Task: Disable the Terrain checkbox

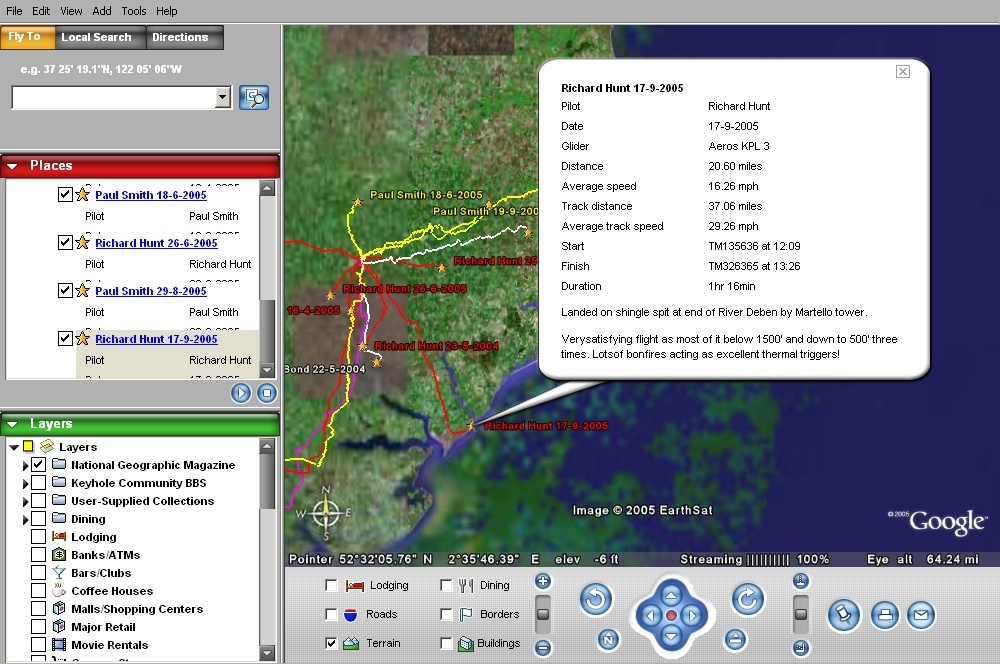Action: point(332,643)
